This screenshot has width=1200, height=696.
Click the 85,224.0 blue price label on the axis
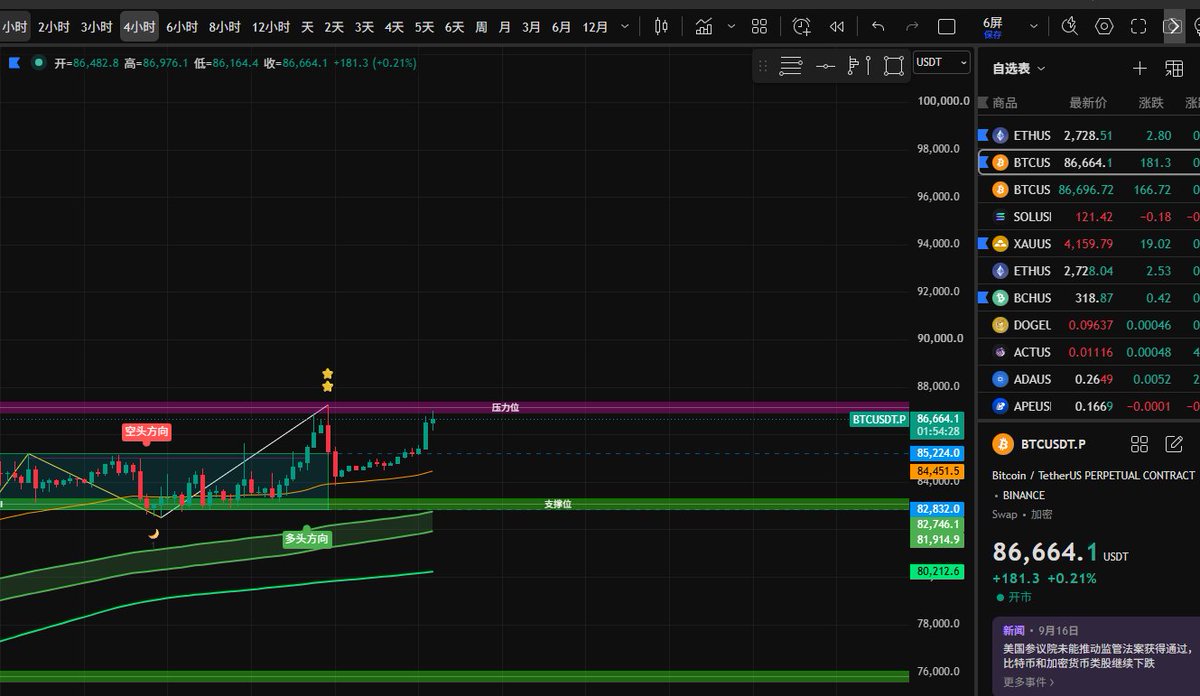pyautogui.click(x=937, y=452)
